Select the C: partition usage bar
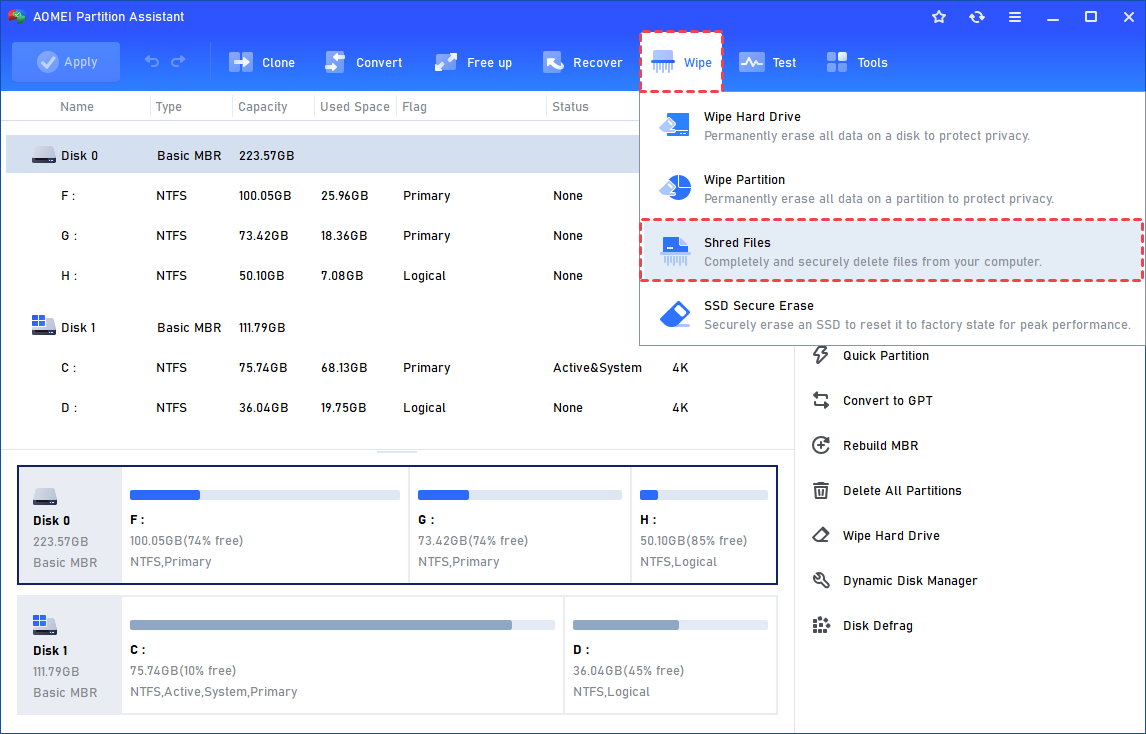 click(342, 625)
